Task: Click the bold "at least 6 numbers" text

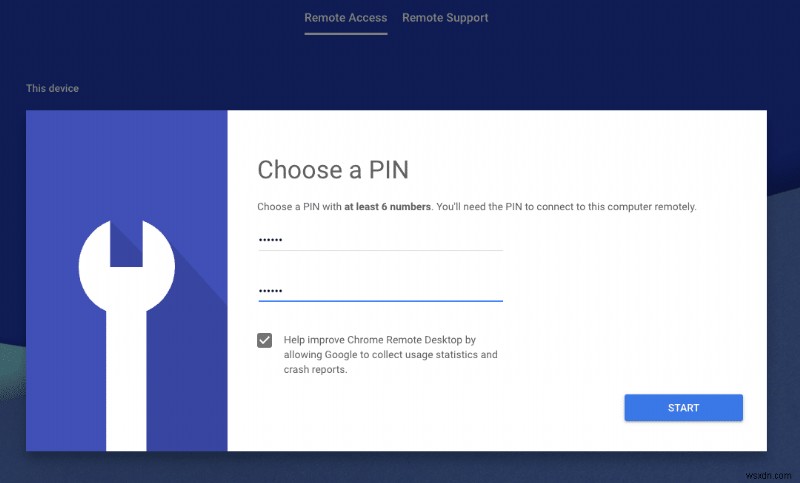Action: pos(388,207)
